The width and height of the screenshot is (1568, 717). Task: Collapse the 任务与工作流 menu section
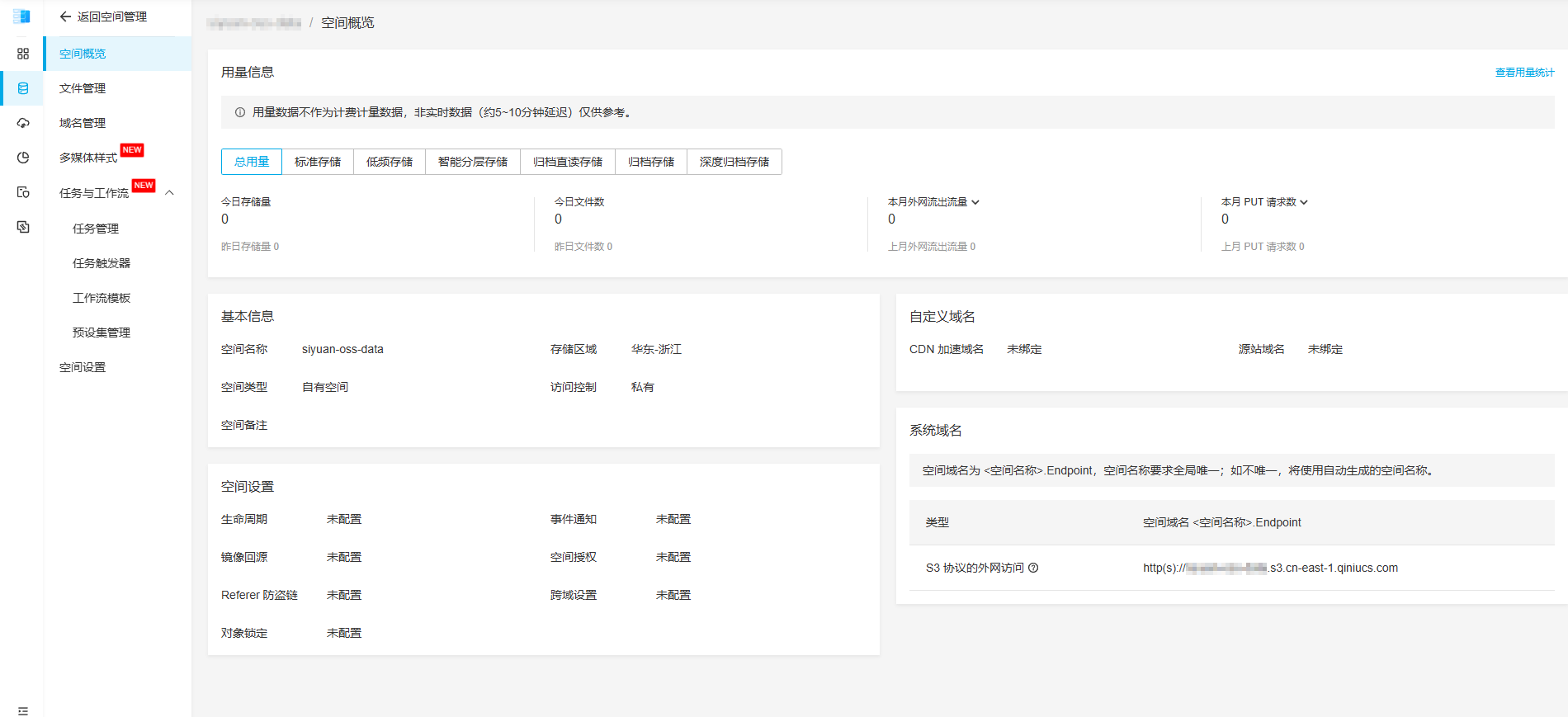[x=170, y=193]
